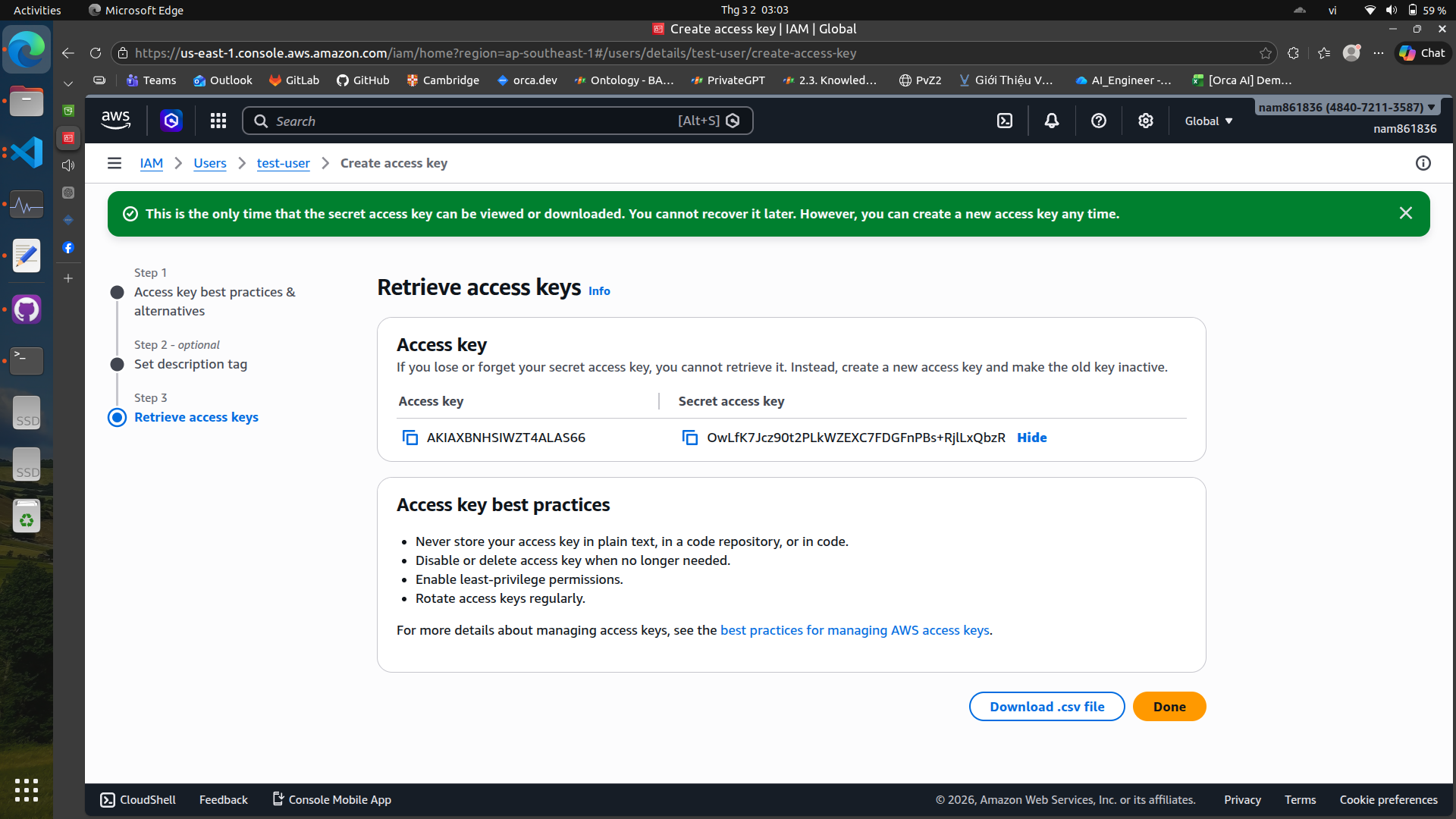Open the AWS services grid menu
This screenshot has height=819, width=1456.
click(x=218, y=121)
